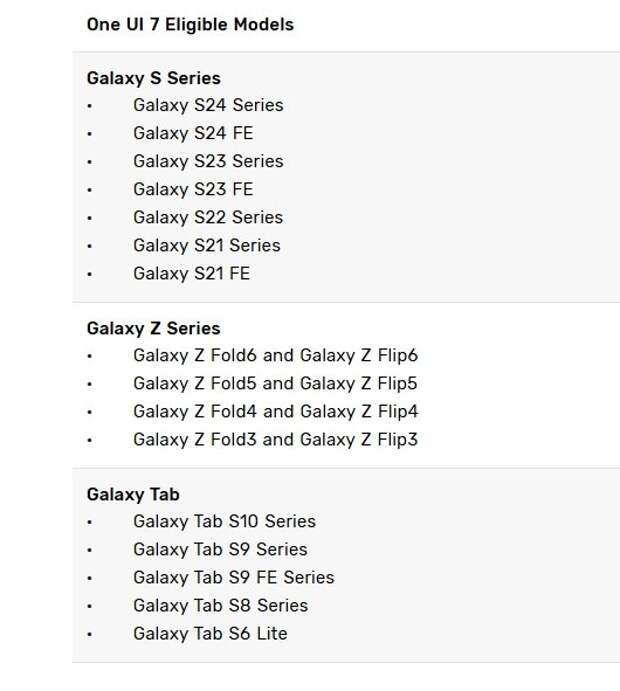The width and height of the screenshot is (620, 691).
Task: Choose the Galaxy Tab S6 Lite entry
Action: [x=211, y=634]
